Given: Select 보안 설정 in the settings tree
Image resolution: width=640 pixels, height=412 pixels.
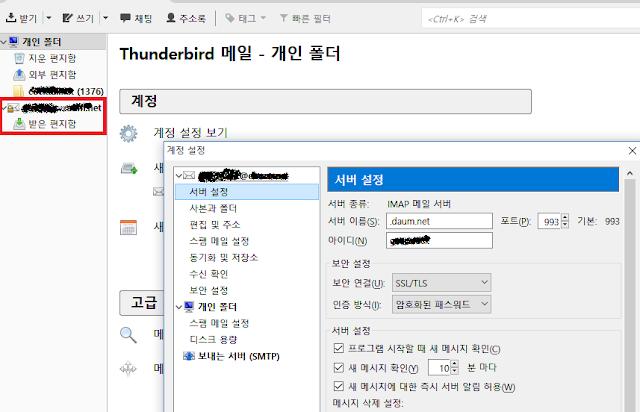Looking at the screenshot, I should (209, 290).
